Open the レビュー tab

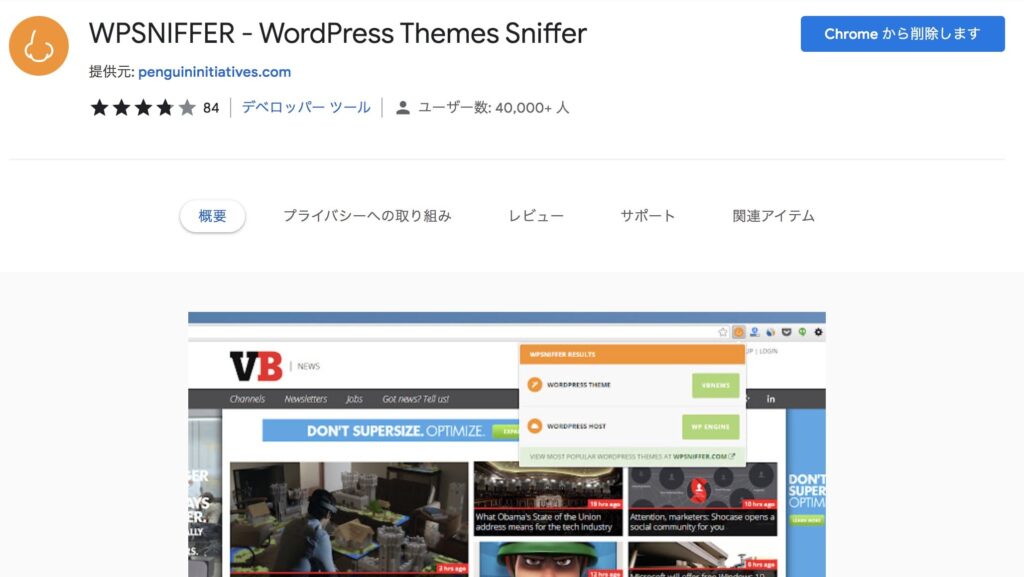click(536, 216)
